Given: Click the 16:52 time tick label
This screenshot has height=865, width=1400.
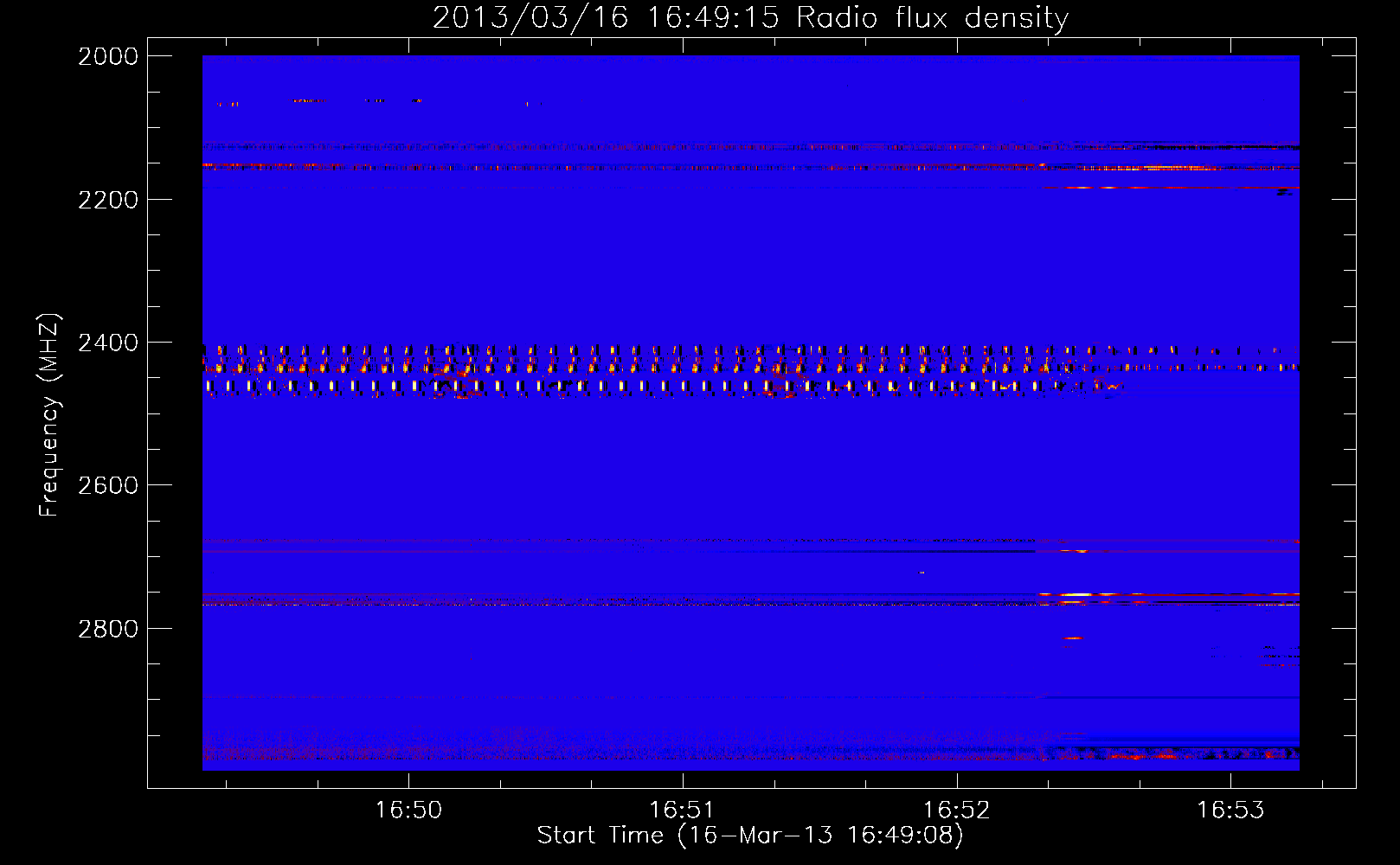Looking at the screenshot, I should [x=957, y=810].
